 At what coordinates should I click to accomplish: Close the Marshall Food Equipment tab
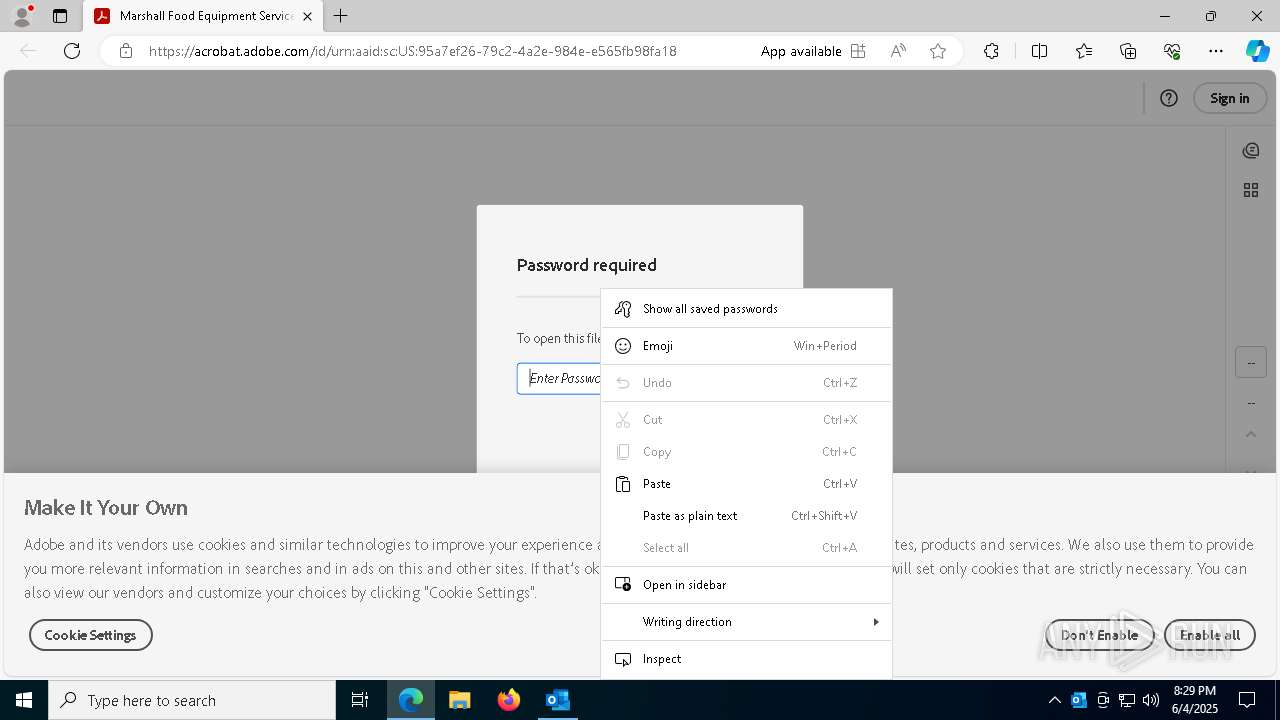307,16
